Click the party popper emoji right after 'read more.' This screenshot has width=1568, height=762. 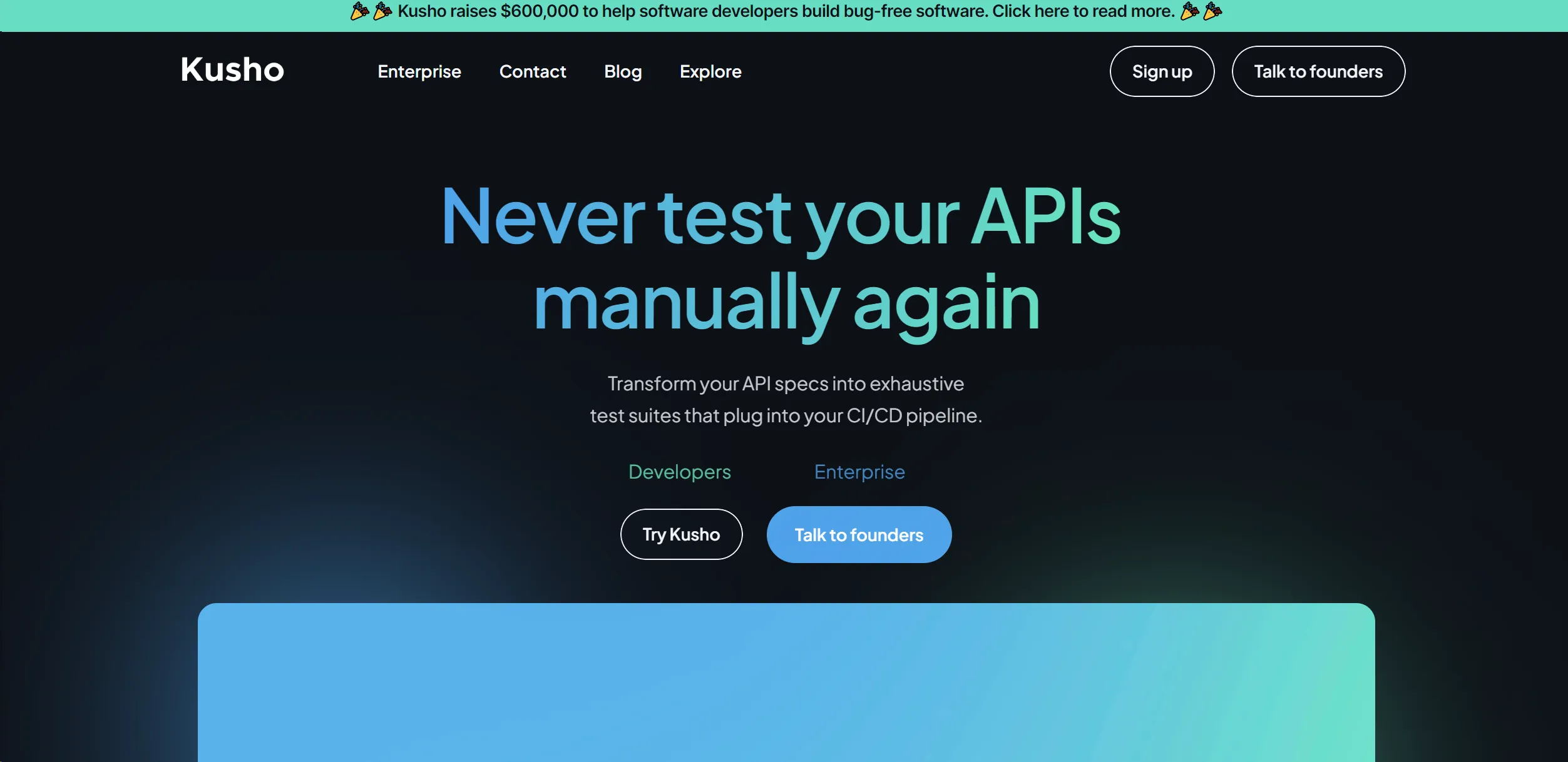1189,11
